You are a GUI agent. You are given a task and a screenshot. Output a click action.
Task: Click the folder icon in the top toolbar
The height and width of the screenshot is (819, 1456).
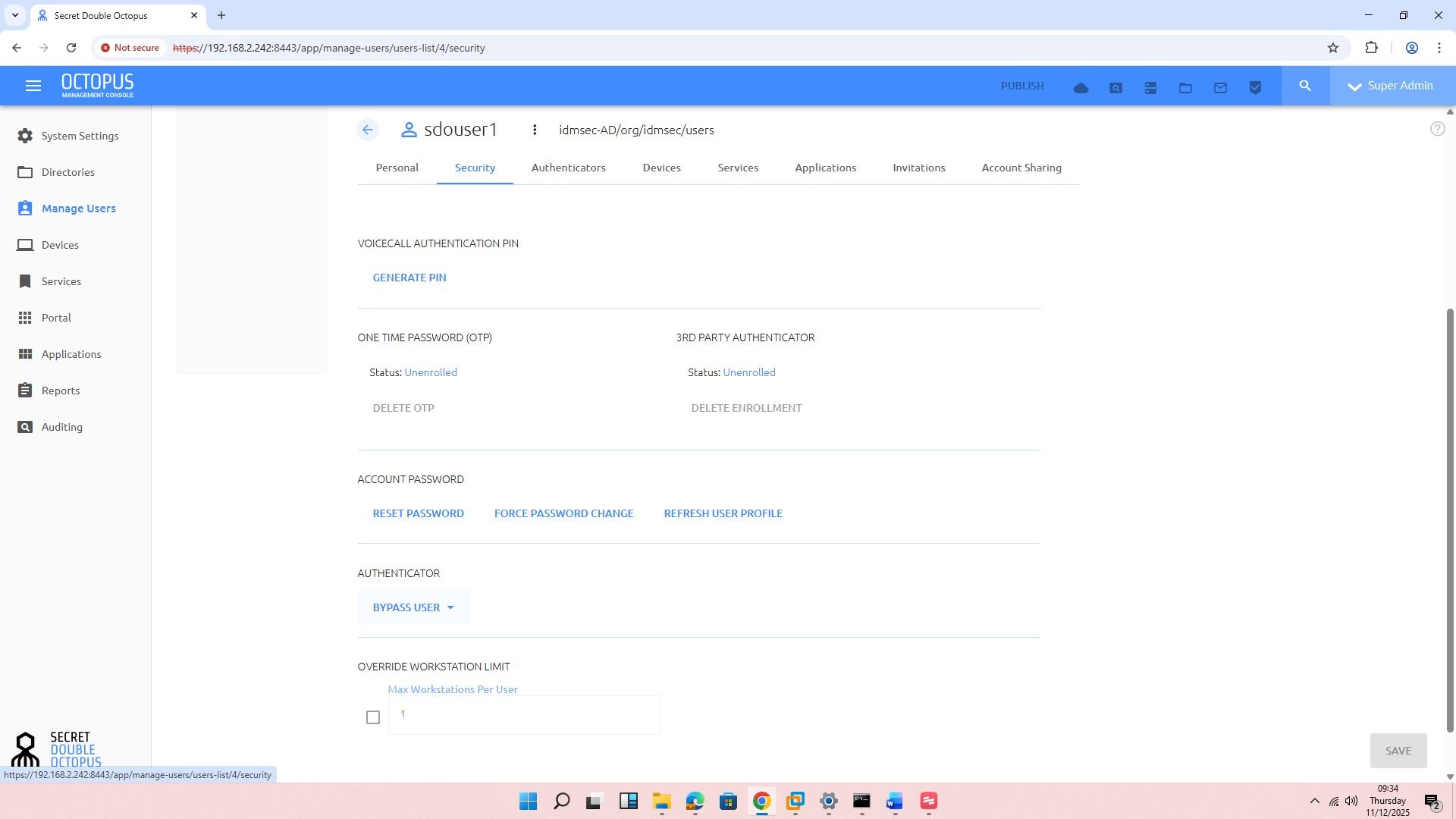point(1185,87)
